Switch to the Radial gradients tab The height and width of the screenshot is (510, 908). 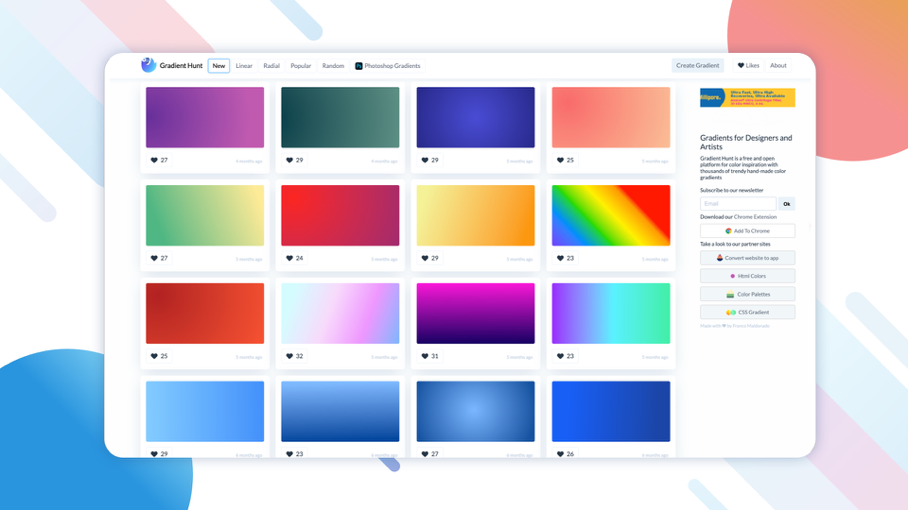click(x=271, y=66)
